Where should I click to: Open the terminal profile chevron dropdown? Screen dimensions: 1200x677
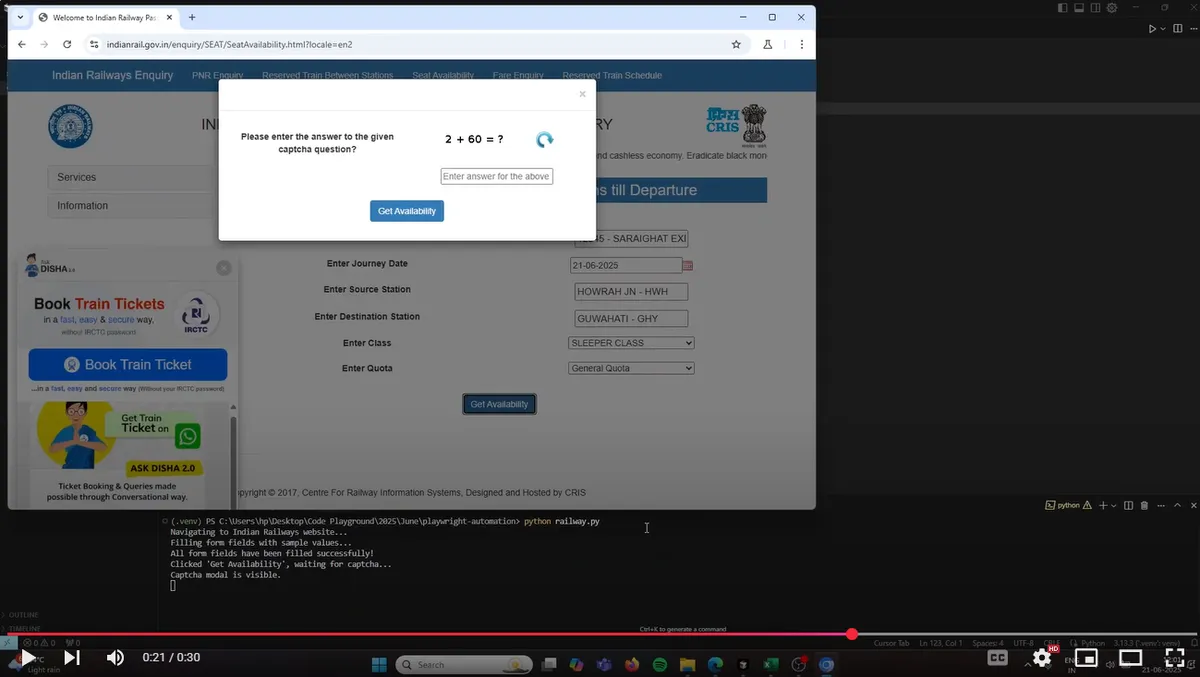[1113, 505]
